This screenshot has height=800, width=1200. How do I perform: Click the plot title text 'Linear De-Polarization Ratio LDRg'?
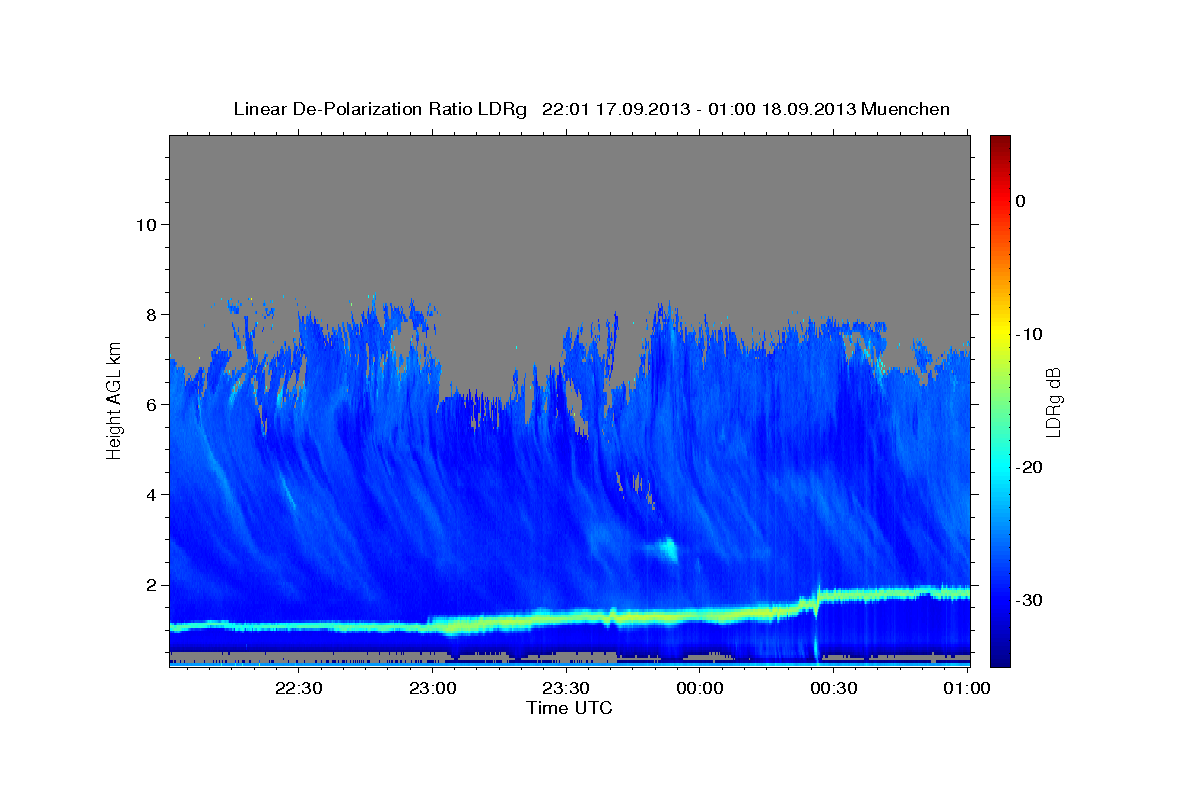click(380, 109)
